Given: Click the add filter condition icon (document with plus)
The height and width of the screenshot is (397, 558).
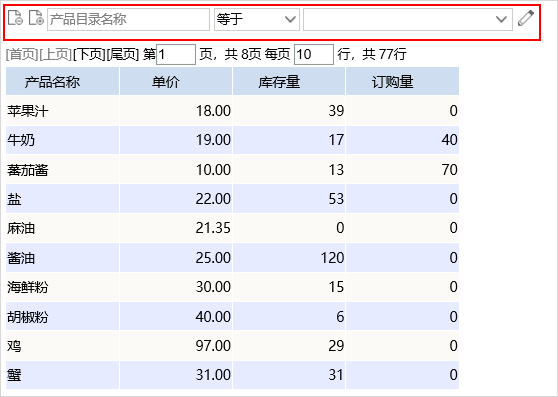Looking at the screenshot, I should point(36,18).
